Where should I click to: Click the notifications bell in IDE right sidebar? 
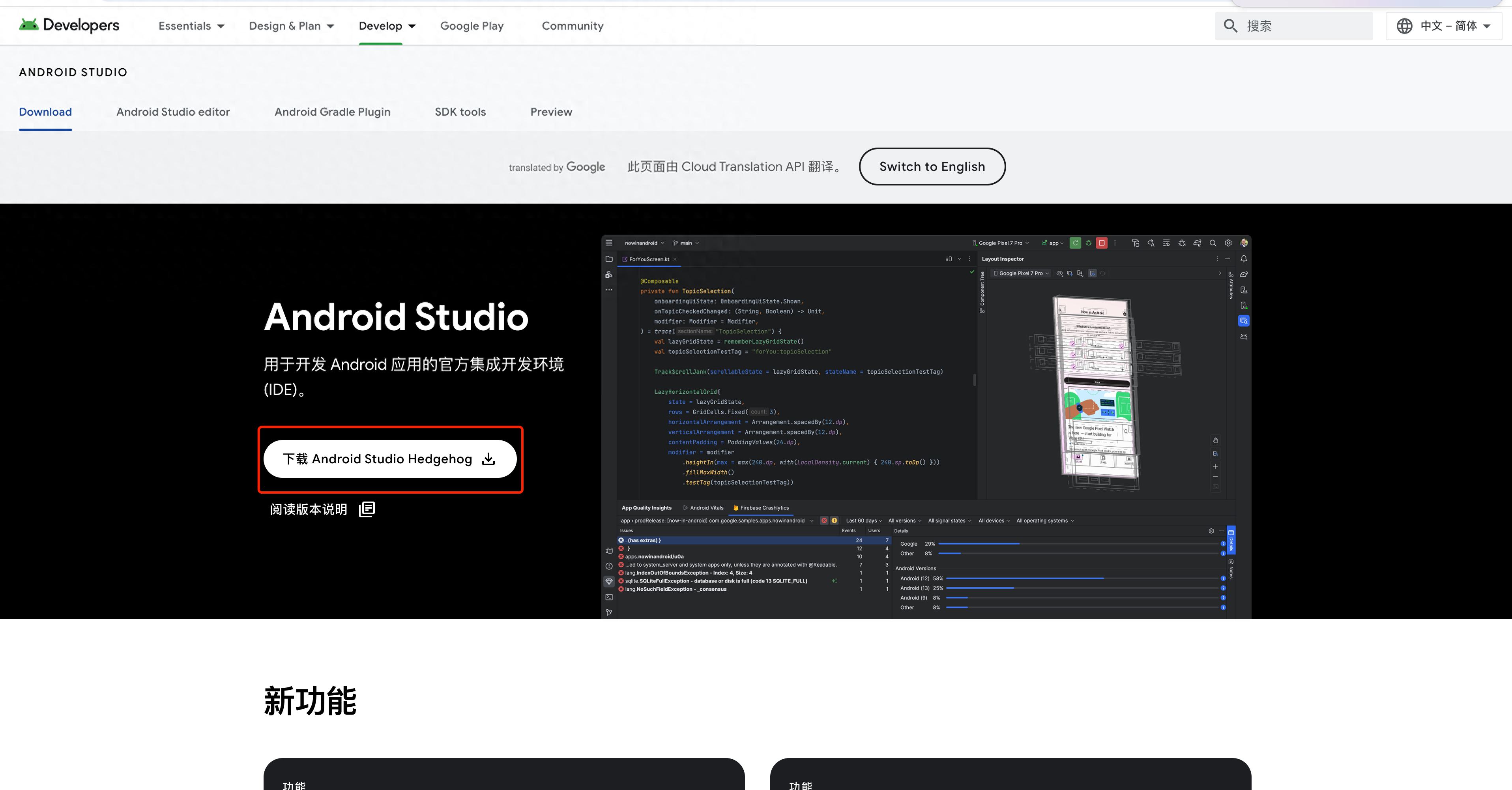point(1244,259)
